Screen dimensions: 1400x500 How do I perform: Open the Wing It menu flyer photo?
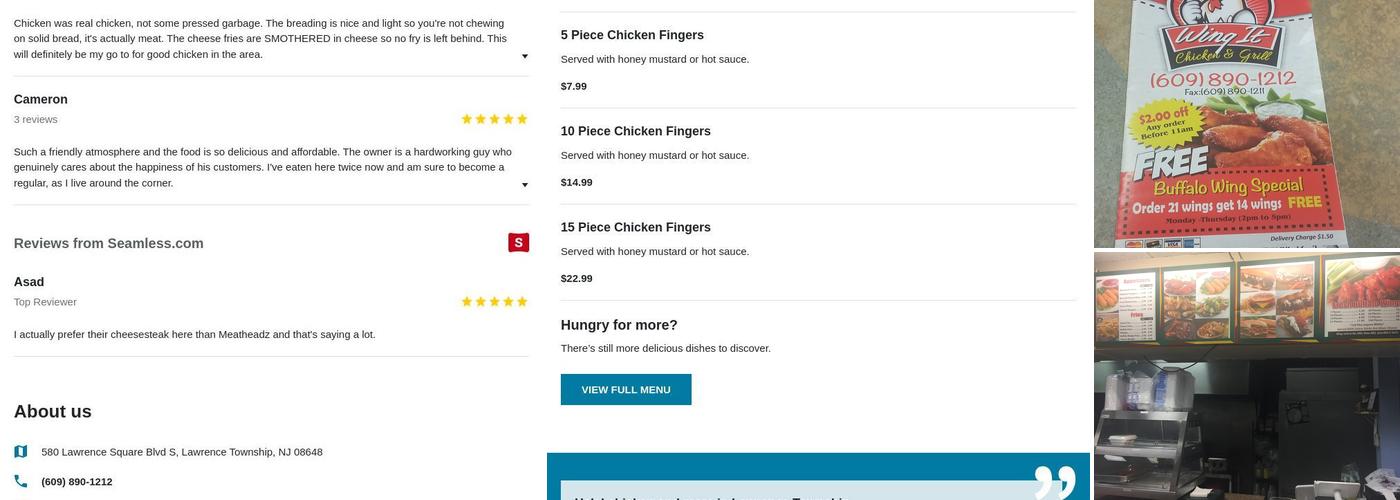(1246, 123)
